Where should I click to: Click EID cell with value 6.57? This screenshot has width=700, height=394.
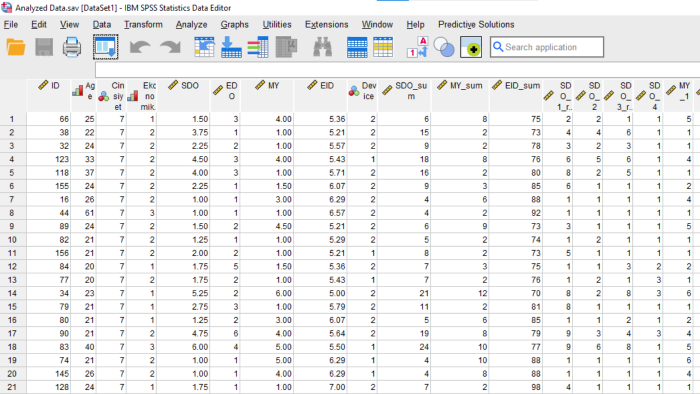pyautogui.click(x=321, y=213)
